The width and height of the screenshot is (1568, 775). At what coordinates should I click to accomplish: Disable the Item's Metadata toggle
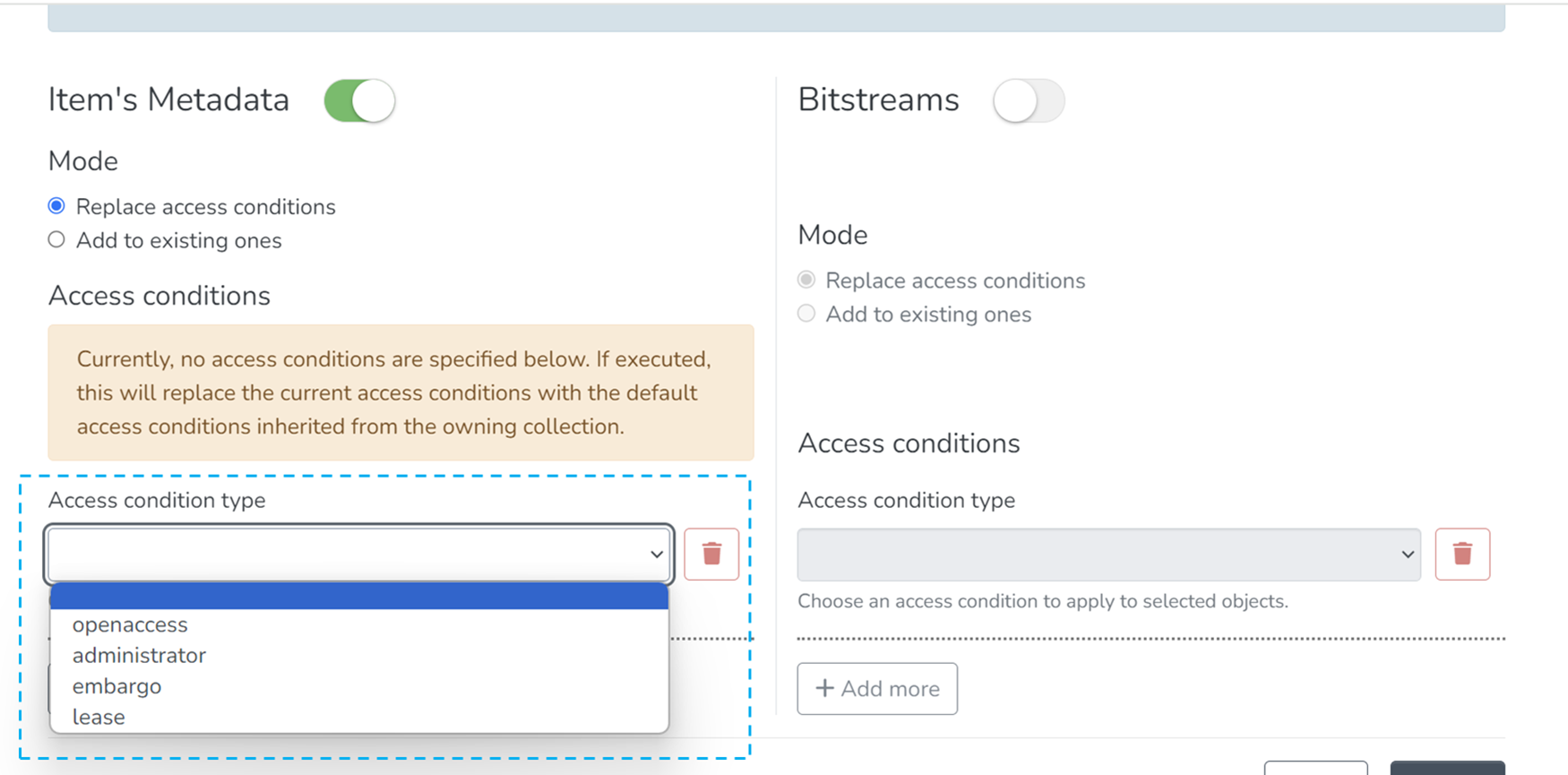(x=358, y=100)
